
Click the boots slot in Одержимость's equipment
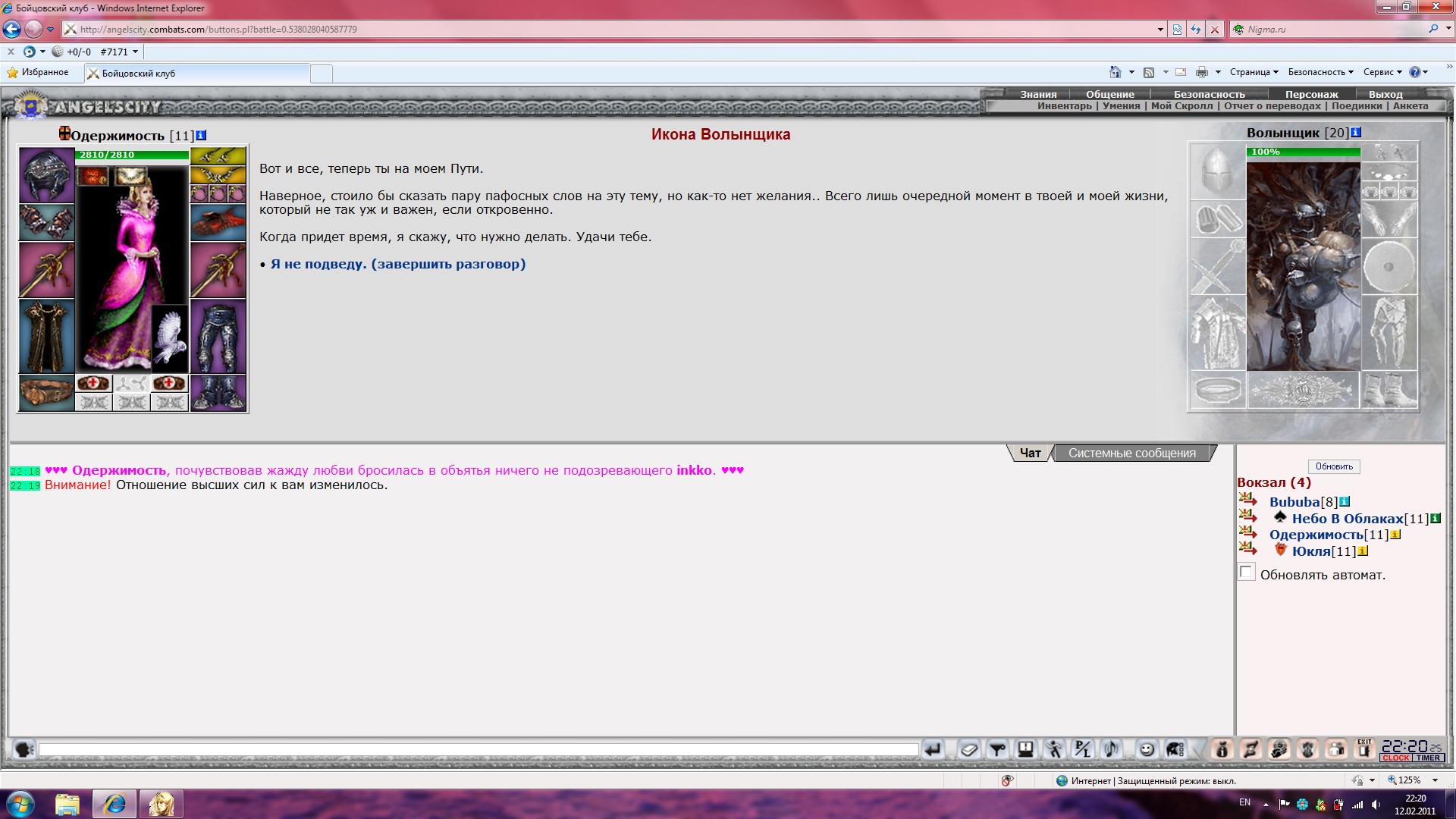(218, 393)
